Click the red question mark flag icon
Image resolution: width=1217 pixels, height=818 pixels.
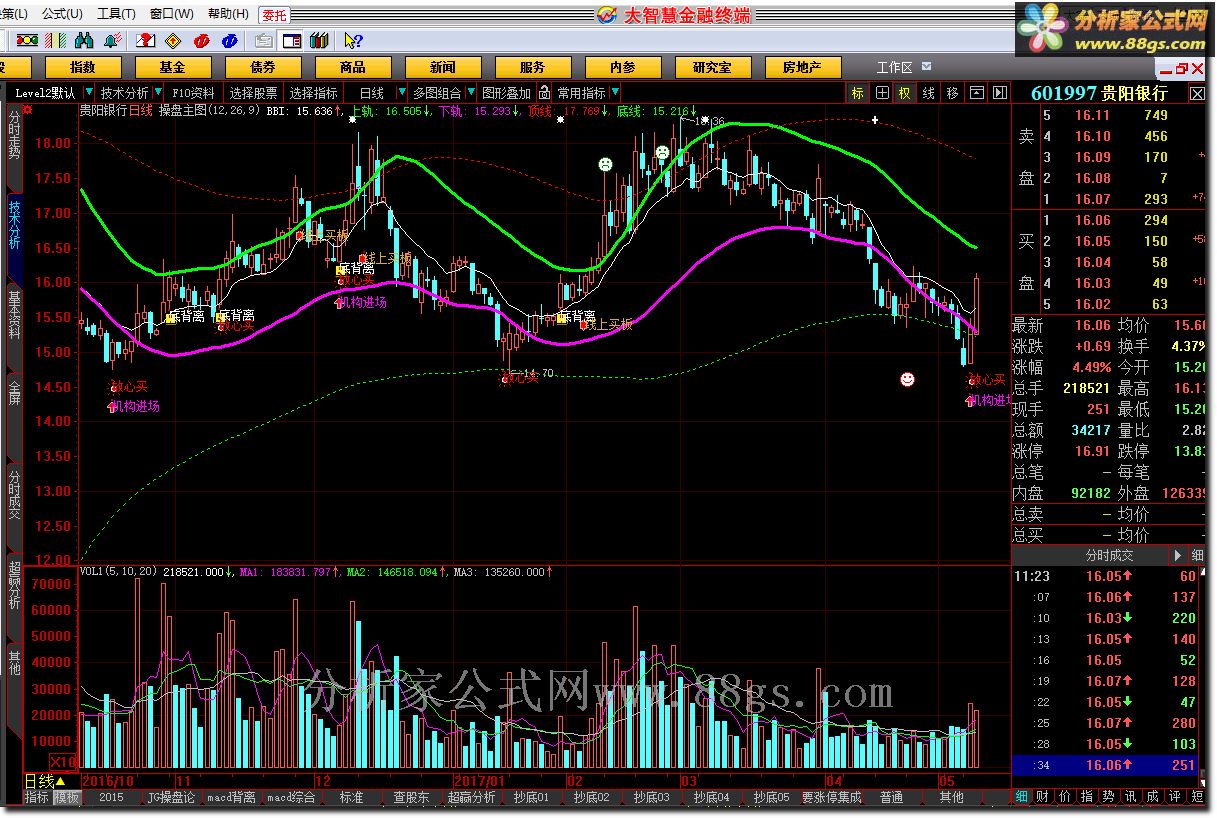tap(146, 40)
